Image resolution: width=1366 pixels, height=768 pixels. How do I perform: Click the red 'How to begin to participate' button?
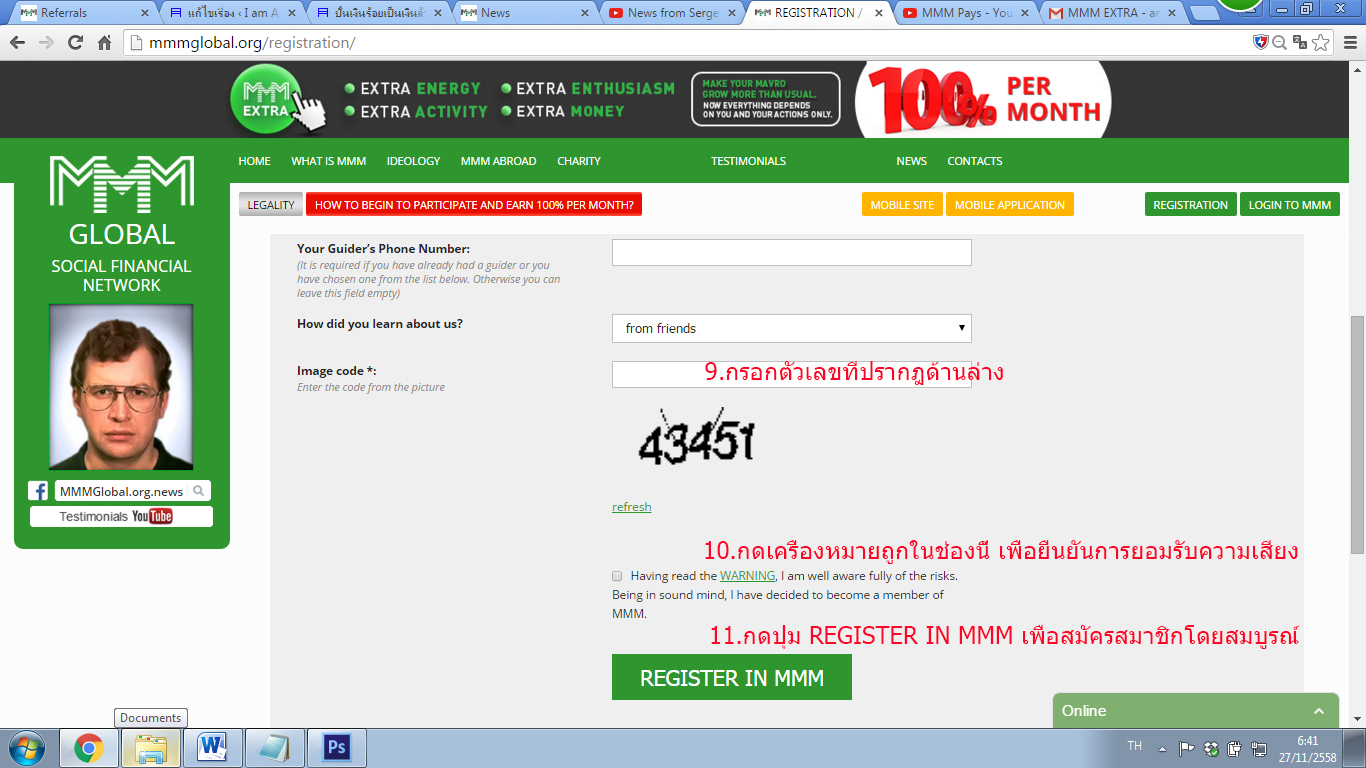474,205
